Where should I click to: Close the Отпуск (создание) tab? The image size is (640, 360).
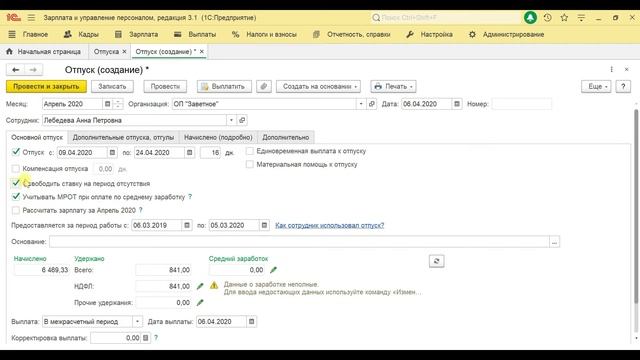202,51
